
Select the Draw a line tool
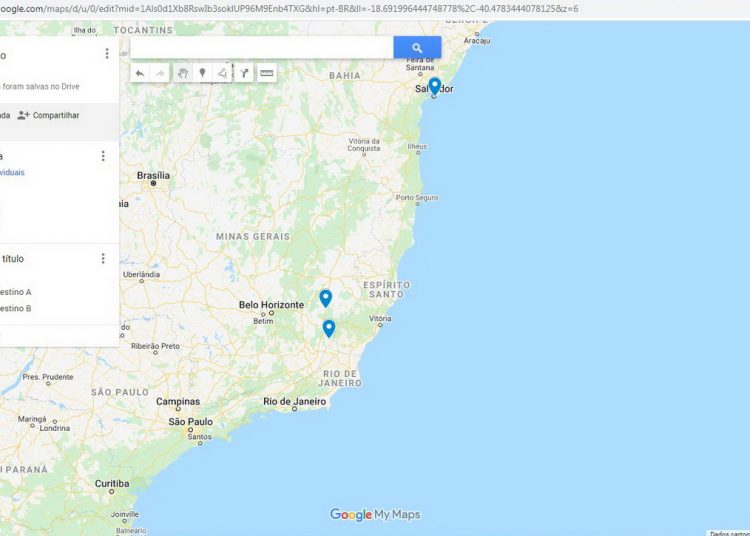point(222,73)
